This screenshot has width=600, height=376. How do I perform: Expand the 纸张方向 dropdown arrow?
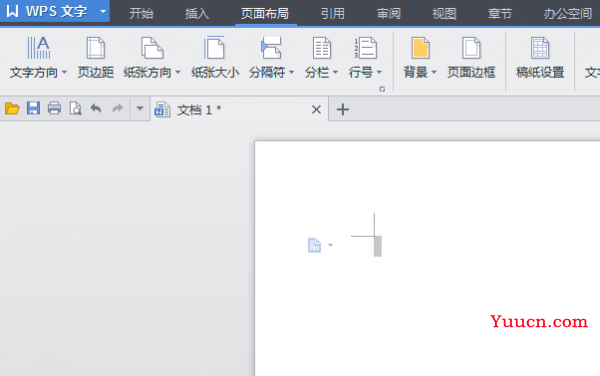coord(178,72)
